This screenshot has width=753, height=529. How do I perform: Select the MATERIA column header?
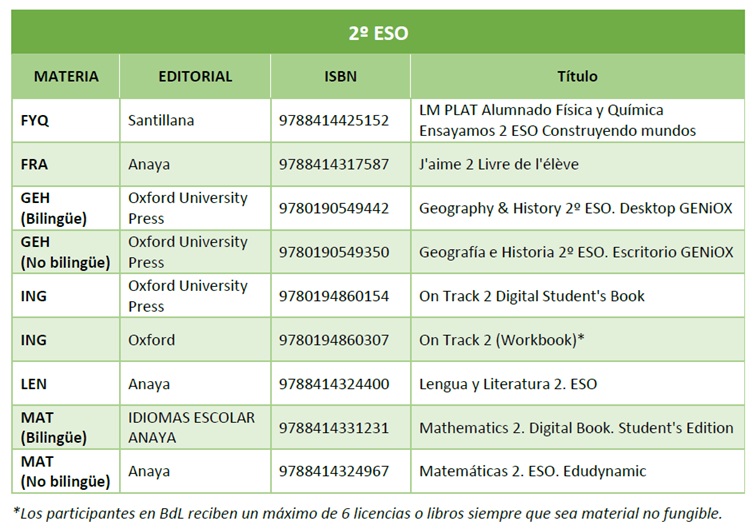66,76
